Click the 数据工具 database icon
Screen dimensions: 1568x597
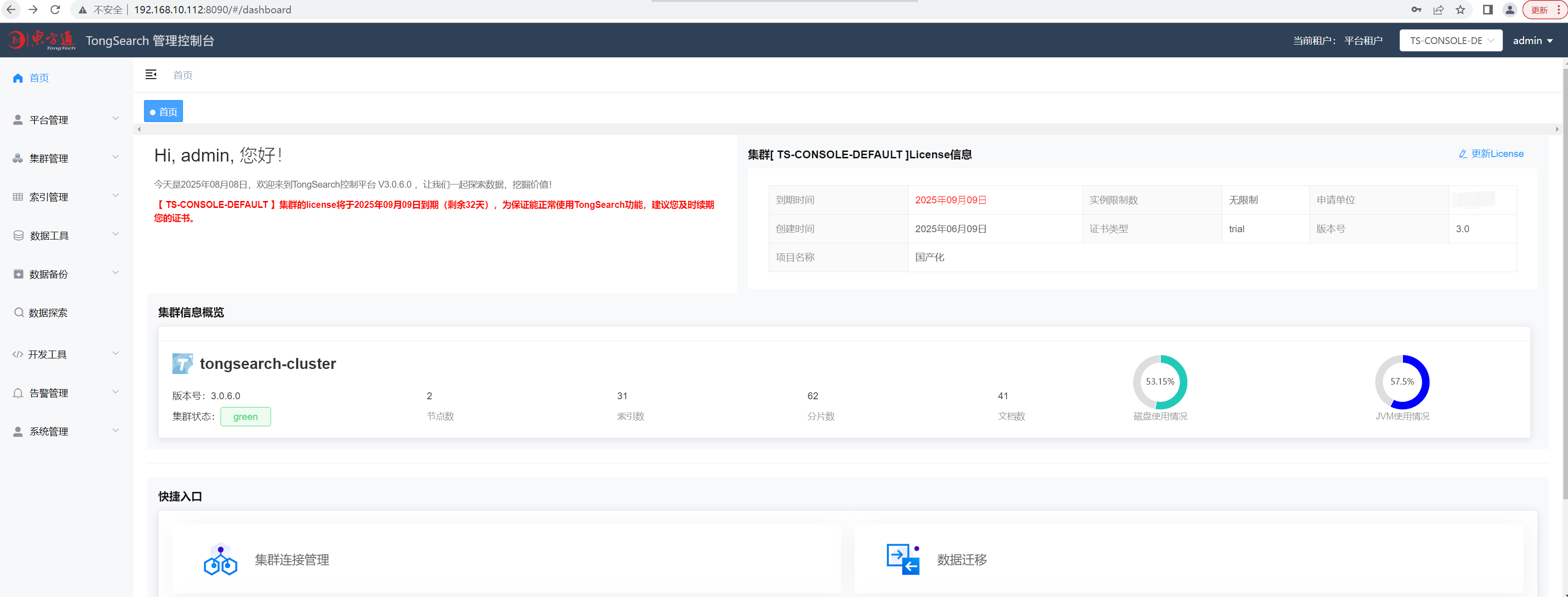click(18, 236)
